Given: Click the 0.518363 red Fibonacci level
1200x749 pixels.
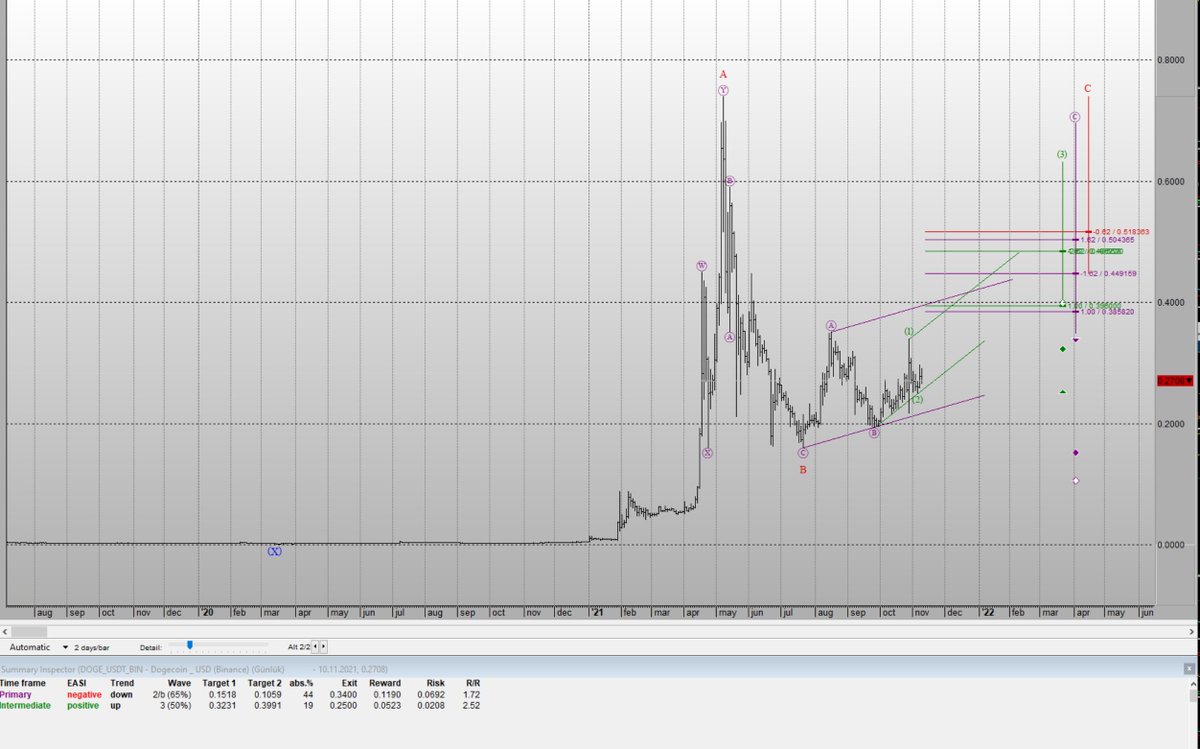Looking at the screenshot, I should (1121, 232).
